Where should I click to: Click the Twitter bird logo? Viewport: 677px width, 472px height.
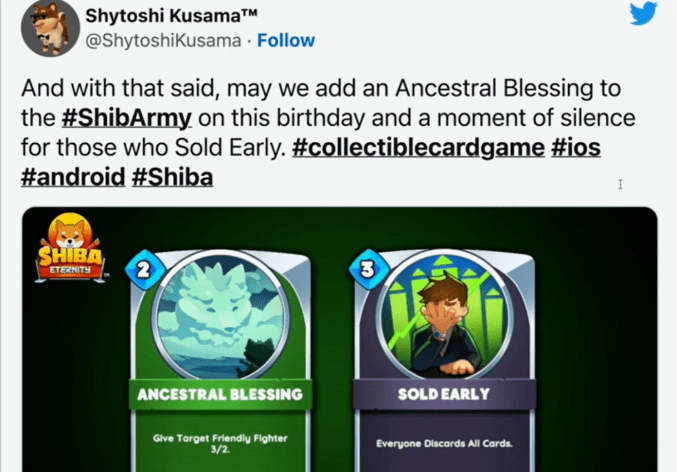(643, 15)
